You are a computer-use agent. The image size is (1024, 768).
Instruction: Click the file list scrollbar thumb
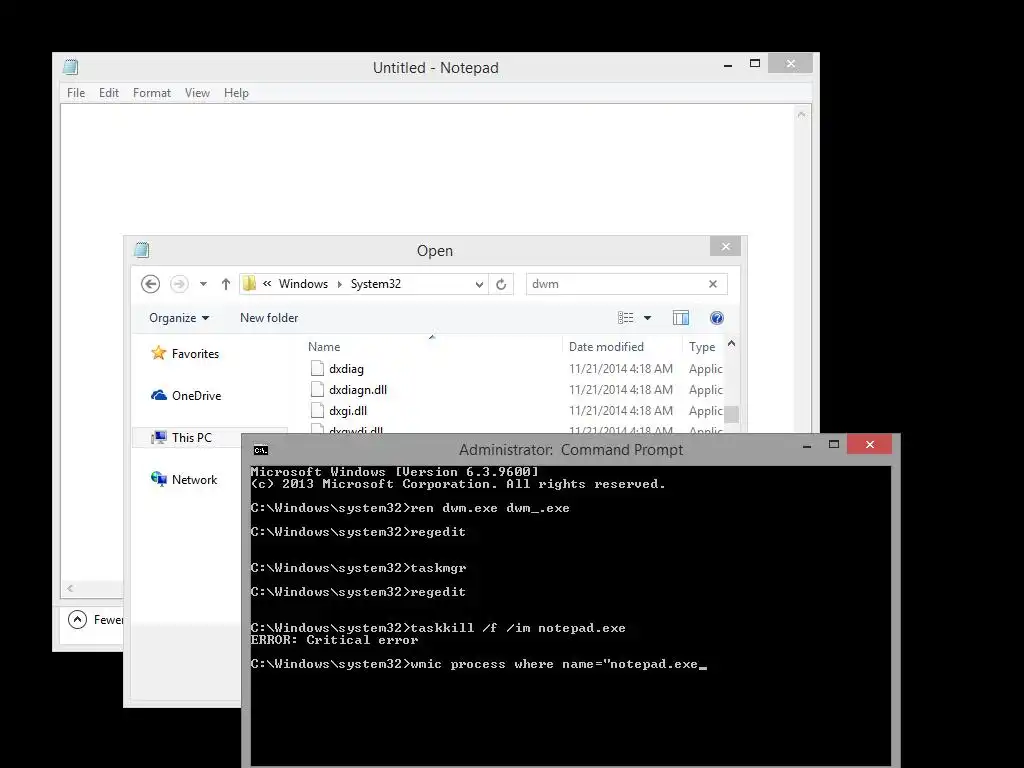731,415
